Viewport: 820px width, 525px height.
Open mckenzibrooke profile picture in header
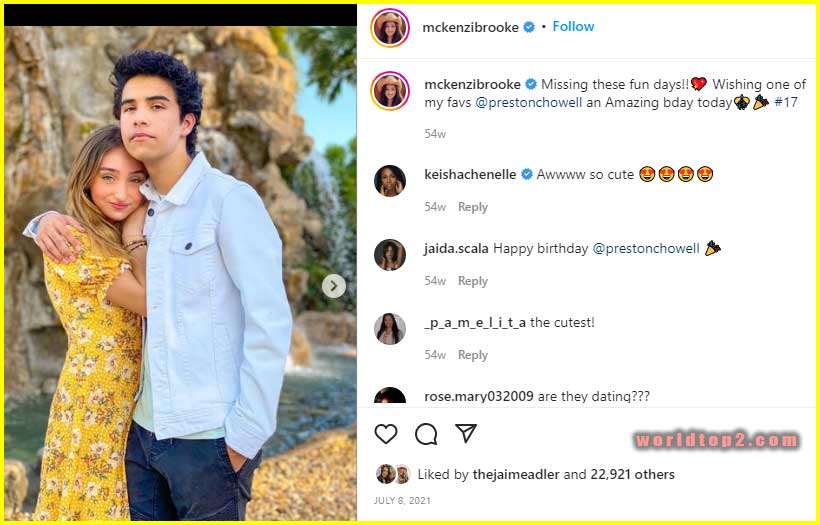point(389,28)
